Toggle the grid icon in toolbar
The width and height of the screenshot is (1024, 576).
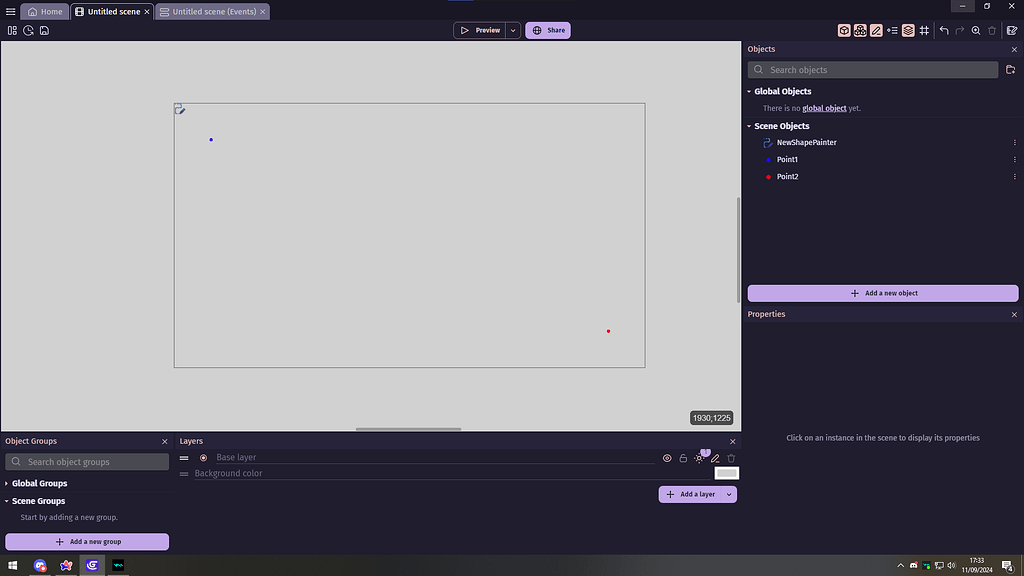pos(924,31)
